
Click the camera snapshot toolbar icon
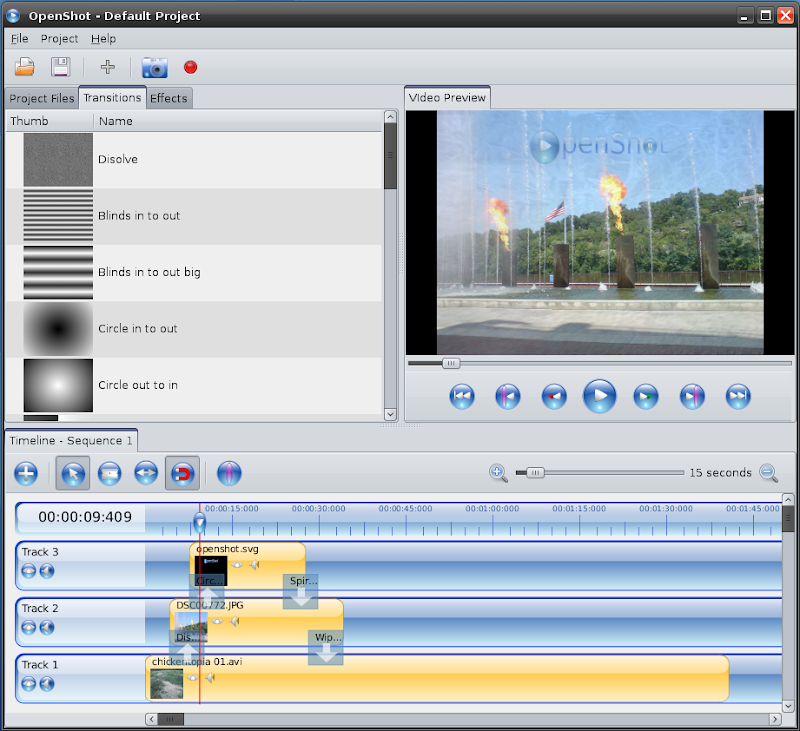(154, 67)
